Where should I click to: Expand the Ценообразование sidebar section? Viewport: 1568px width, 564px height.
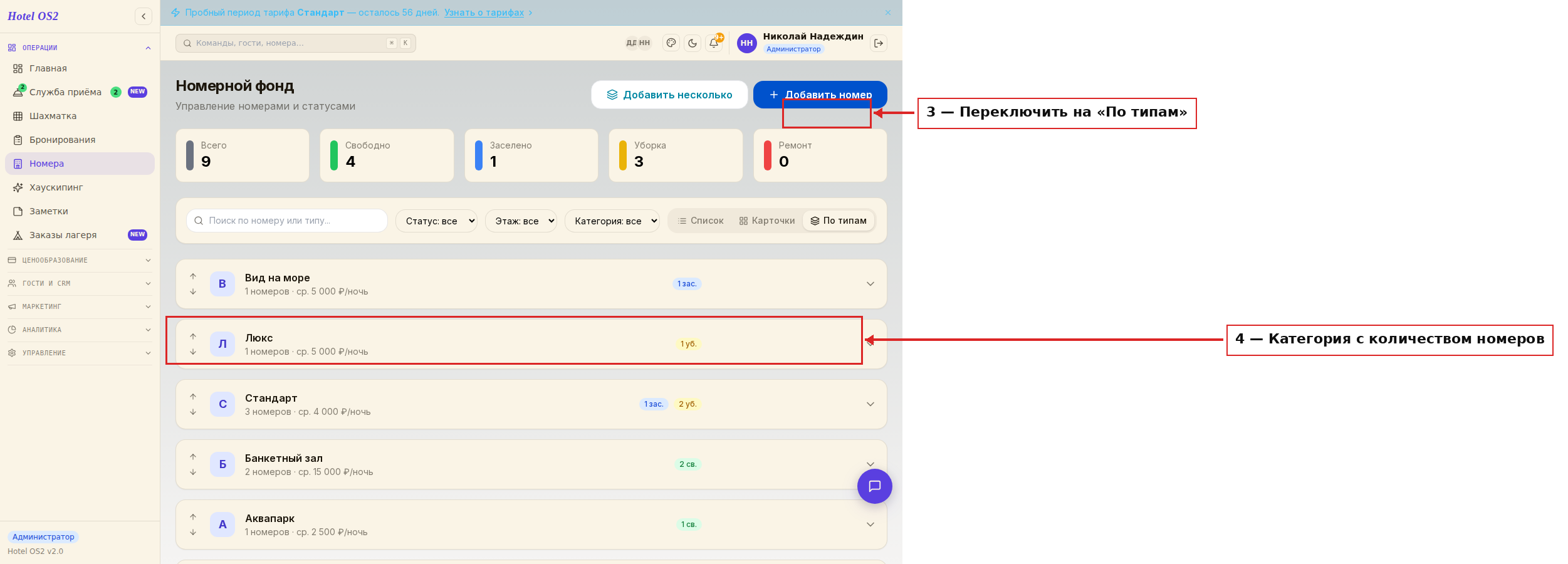click(80, 260)
